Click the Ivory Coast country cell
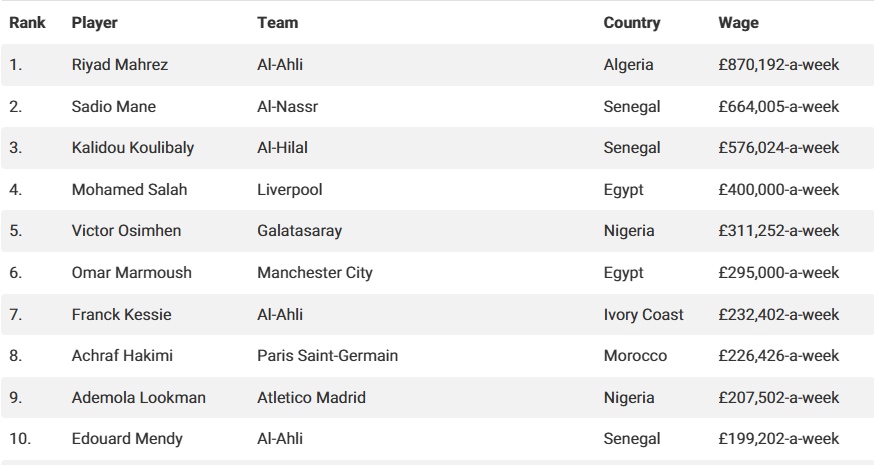Screen dimensions: 878x465 (x=644, y=315)
